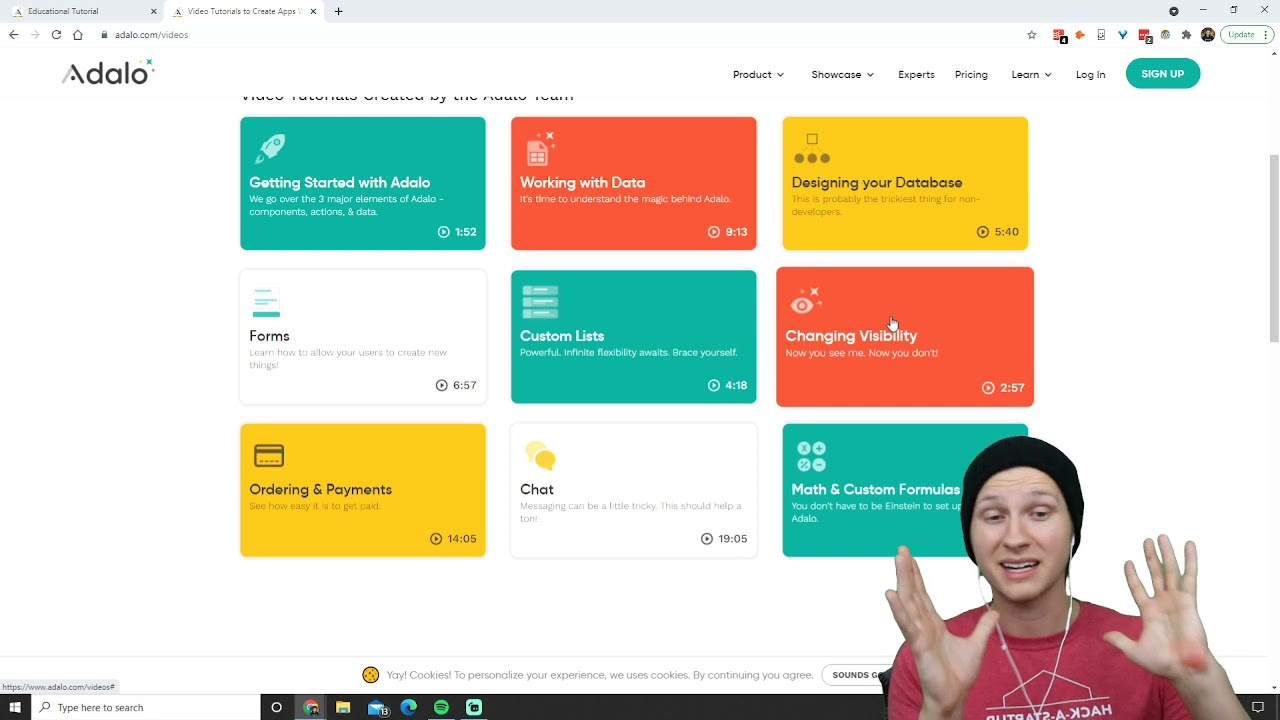Screen dimensions: 1280x720
Task: Open the Experts page from the navbar
Action: tap(916, 74)
